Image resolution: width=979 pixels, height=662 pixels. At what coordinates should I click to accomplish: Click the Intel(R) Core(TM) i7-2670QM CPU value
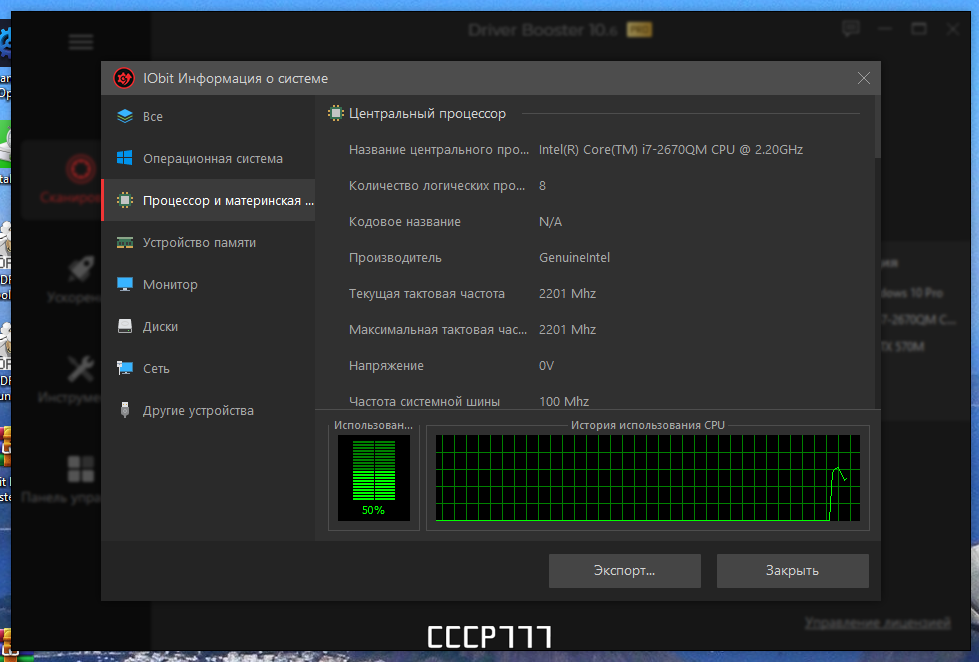click(x=671, y=149)
